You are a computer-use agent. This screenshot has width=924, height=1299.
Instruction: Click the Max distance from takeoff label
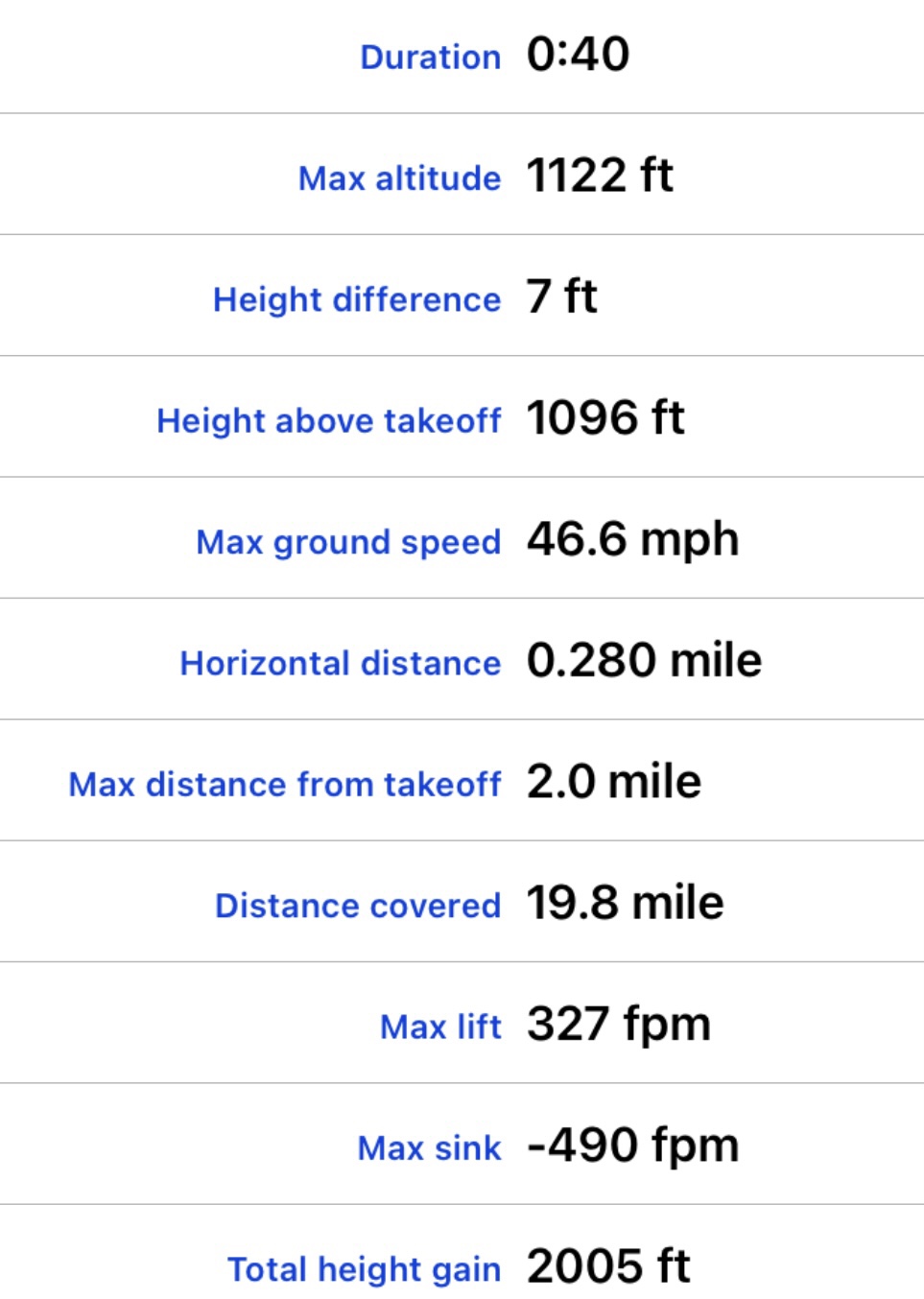point(285,784)
